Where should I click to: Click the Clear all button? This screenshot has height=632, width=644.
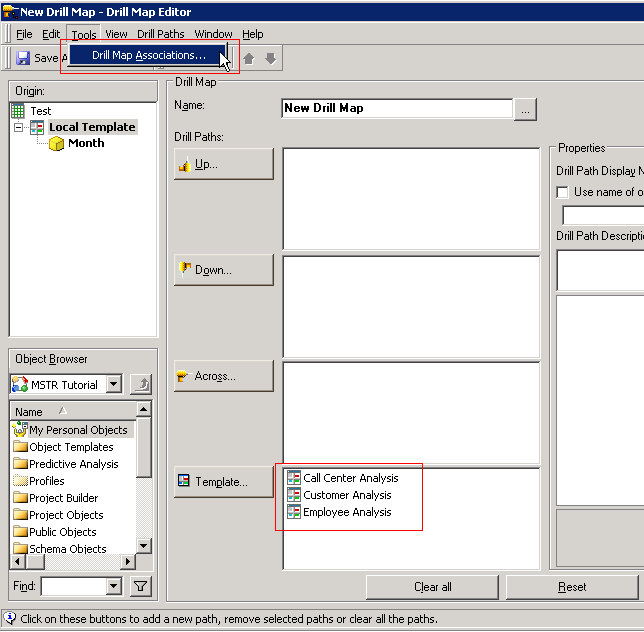click(432, 587)
